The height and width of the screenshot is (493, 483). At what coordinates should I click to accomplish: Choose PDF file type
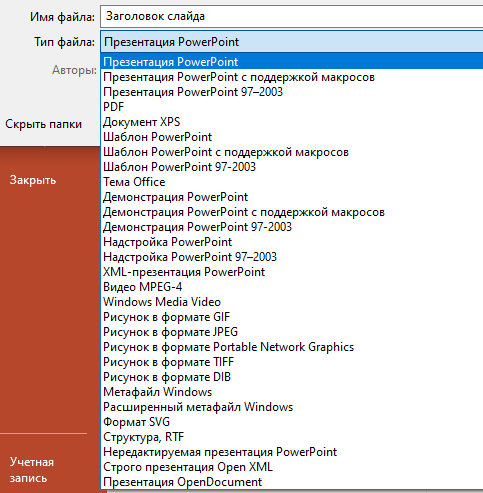pos(292,107)
